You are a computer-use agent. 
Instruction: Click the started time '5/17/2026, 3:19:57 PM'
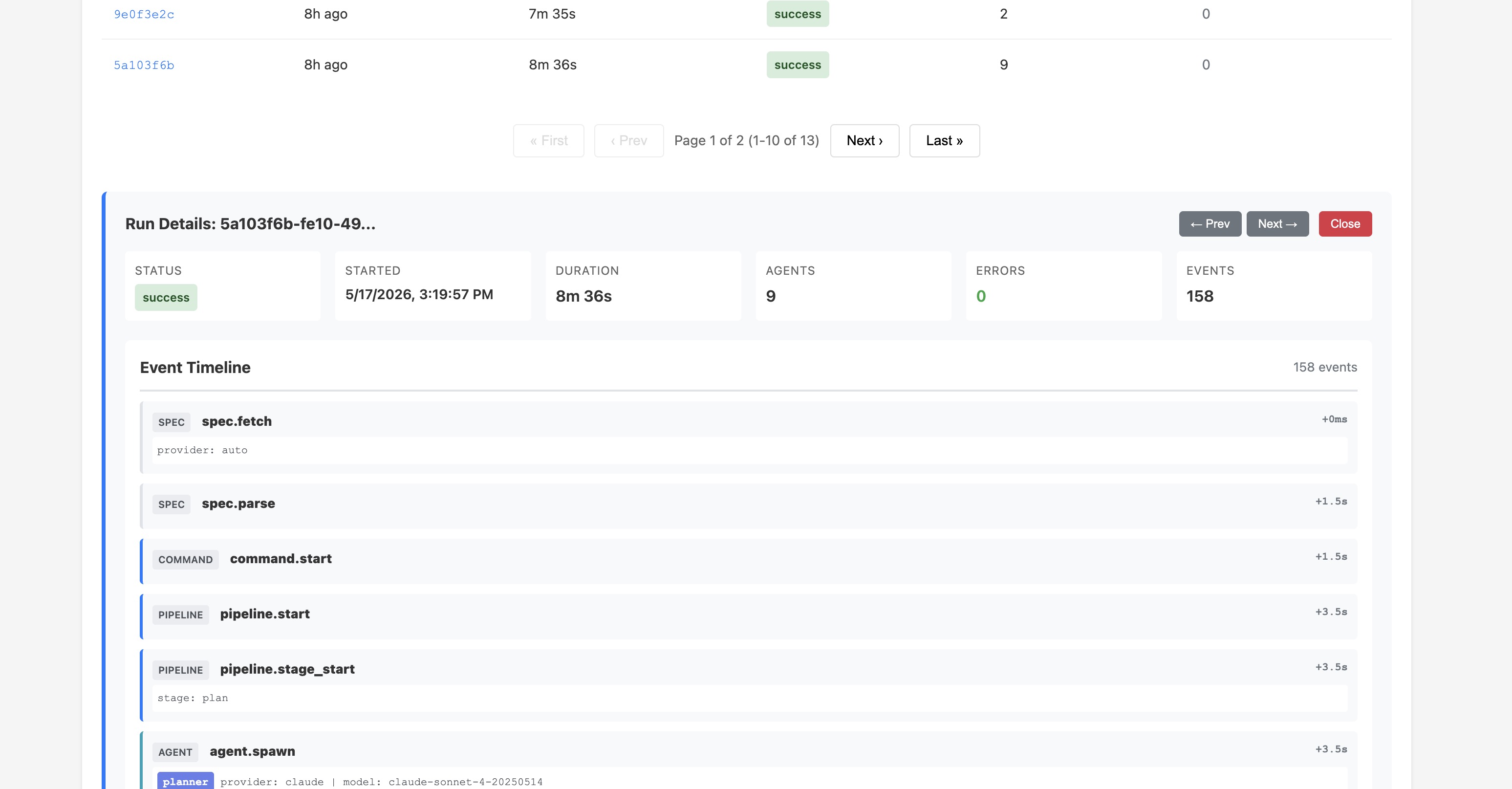pyautogui.click(x=419, y=295)
